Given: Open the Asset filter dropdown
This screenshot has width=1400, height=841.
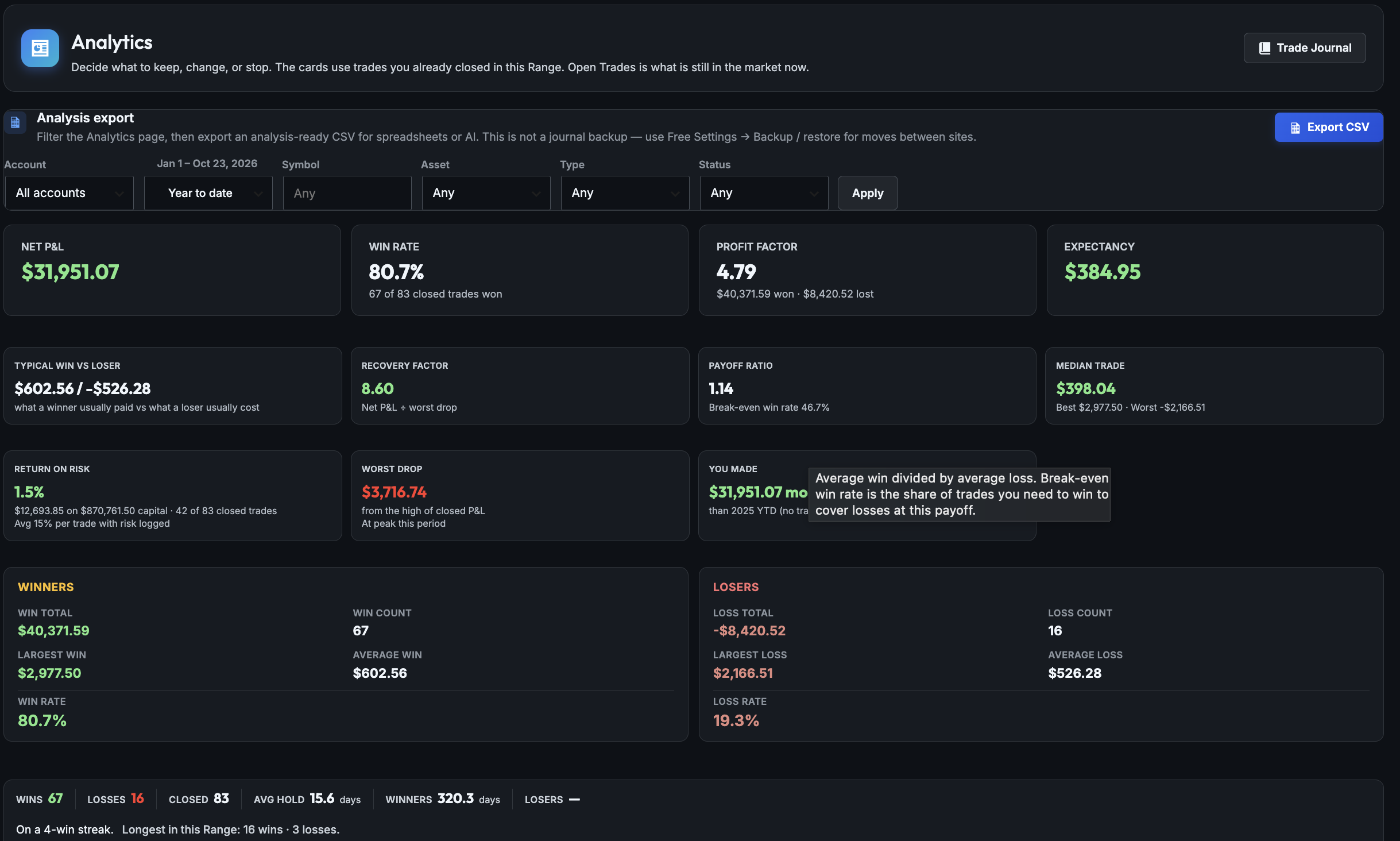Looking at the screenshot, I should (486, 193).
